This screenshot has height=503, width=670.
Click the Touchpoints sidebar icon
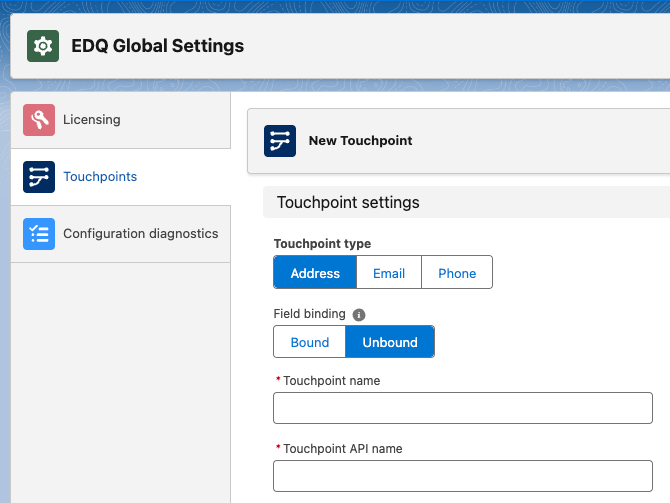click(x=39, y=177)
